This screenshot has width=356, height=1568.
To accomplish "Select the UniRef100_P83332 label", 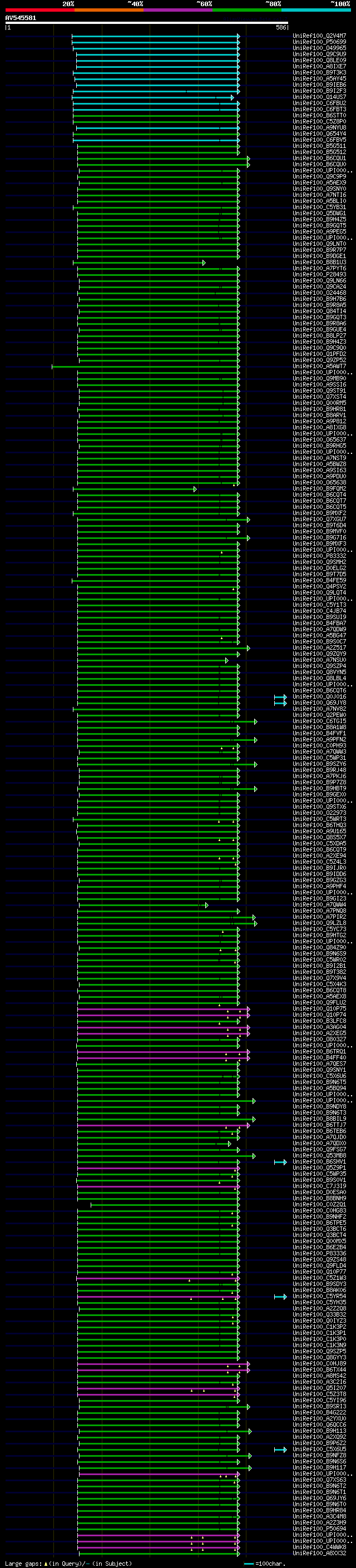I will [319, 556].
